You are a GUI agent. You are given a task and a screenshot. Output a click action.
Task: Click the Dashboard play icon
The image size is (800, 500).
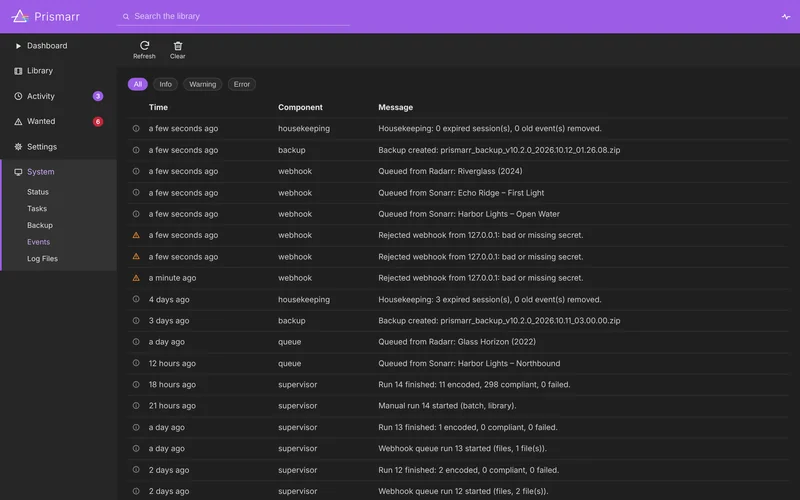(x=18, y=46)
